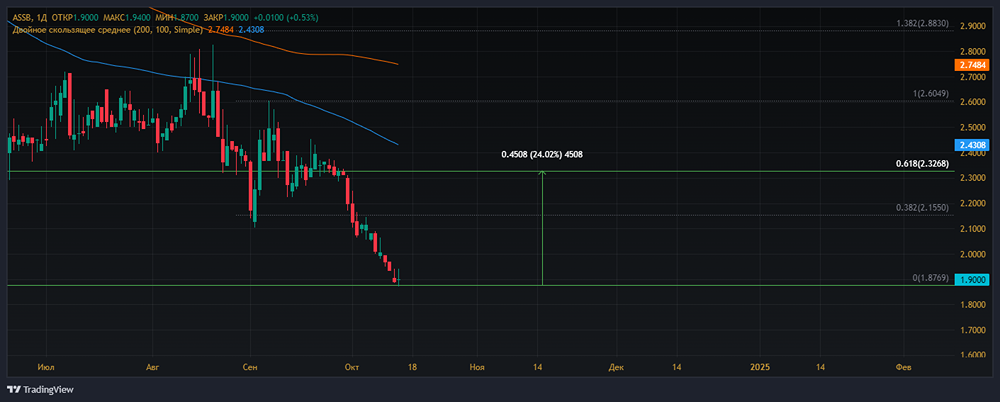Click the 0(1.8769) Fibonacci level label

click(930, 278)
